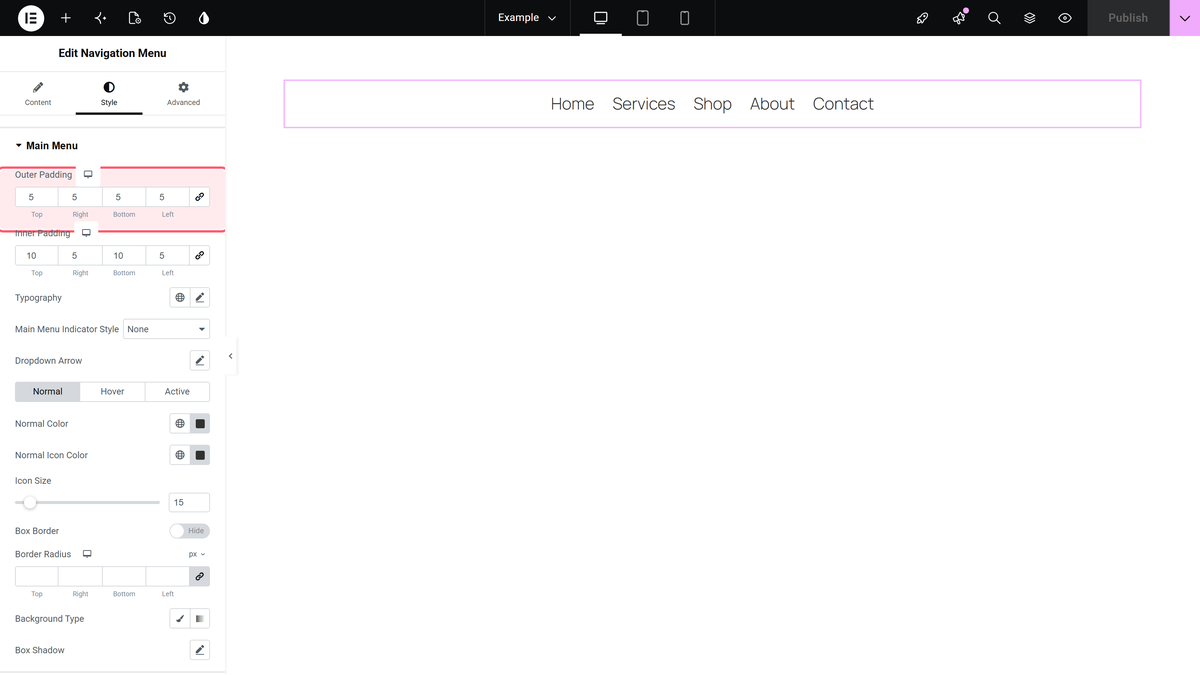Open Normal Color swatch picker
The height and width of the screenshot is (675, 1200).
point(200,424)
